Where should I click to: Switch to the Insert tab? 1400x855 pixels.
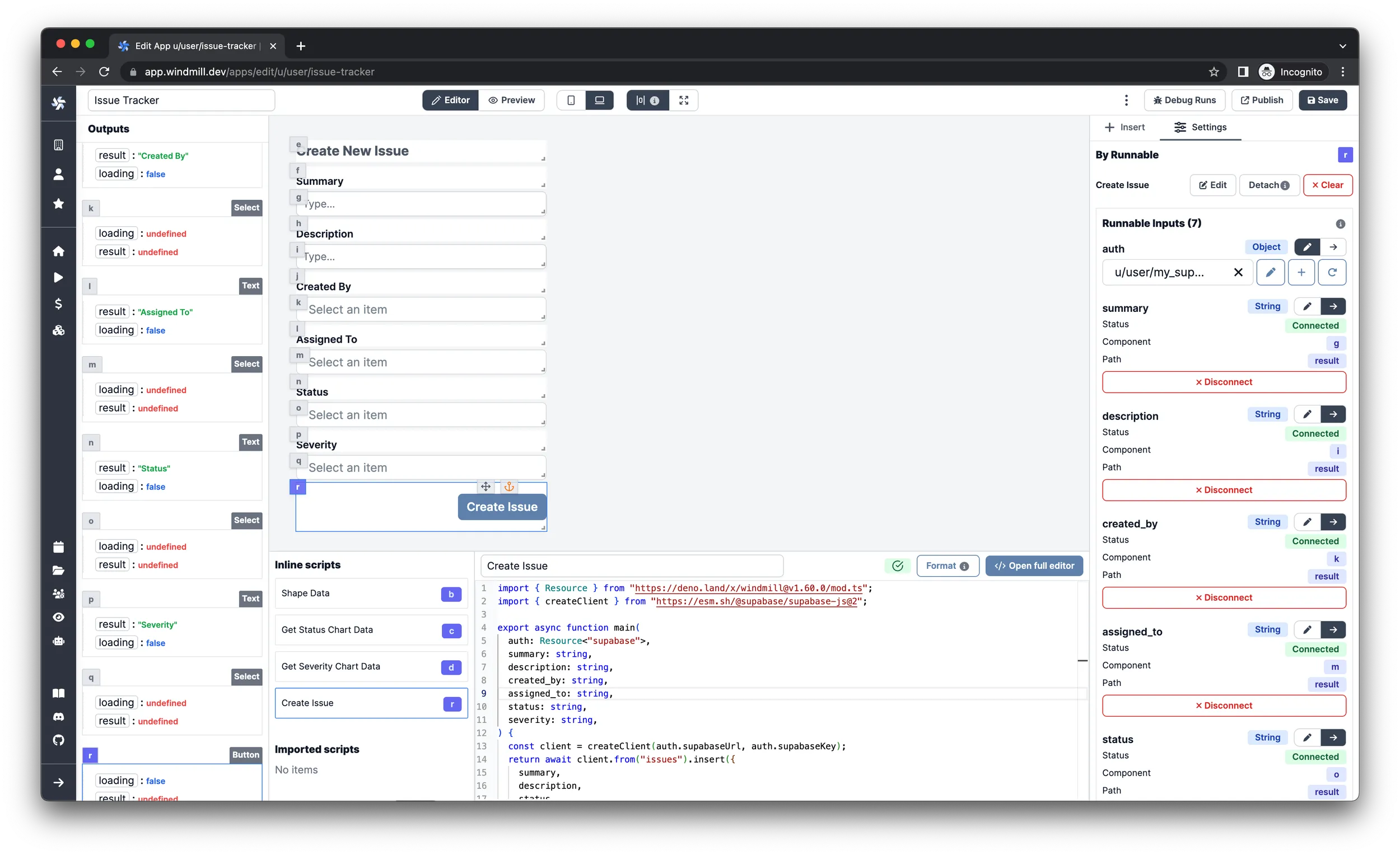click(x=1124, y=127)
